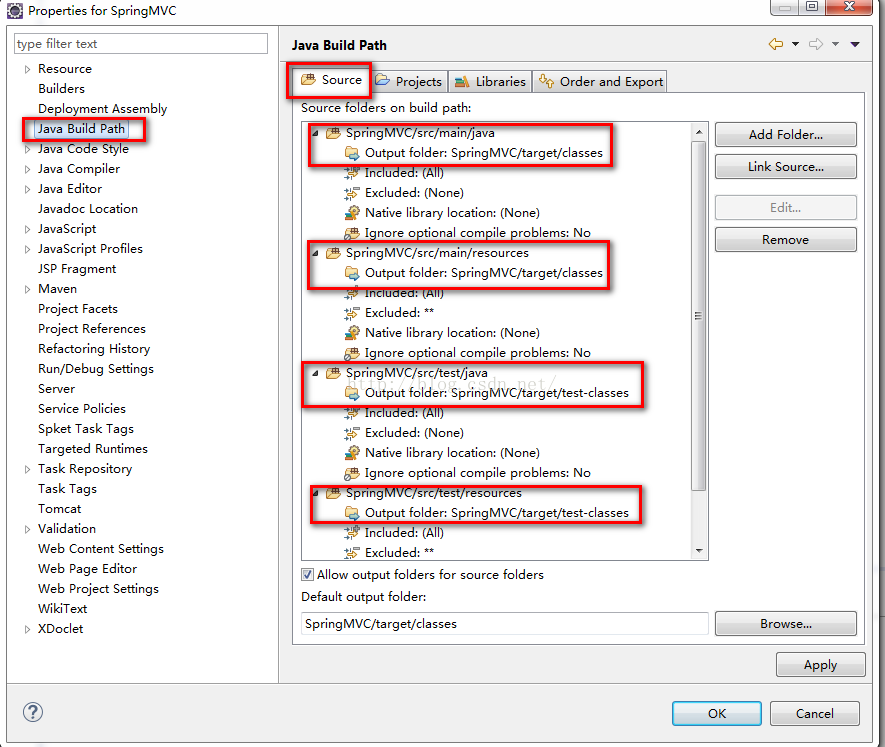The width and height of the screenshot is (885, 747).
Task: Click the source folder icon for SpringMVC/src/test/java
Action: (x=334, y=373)
